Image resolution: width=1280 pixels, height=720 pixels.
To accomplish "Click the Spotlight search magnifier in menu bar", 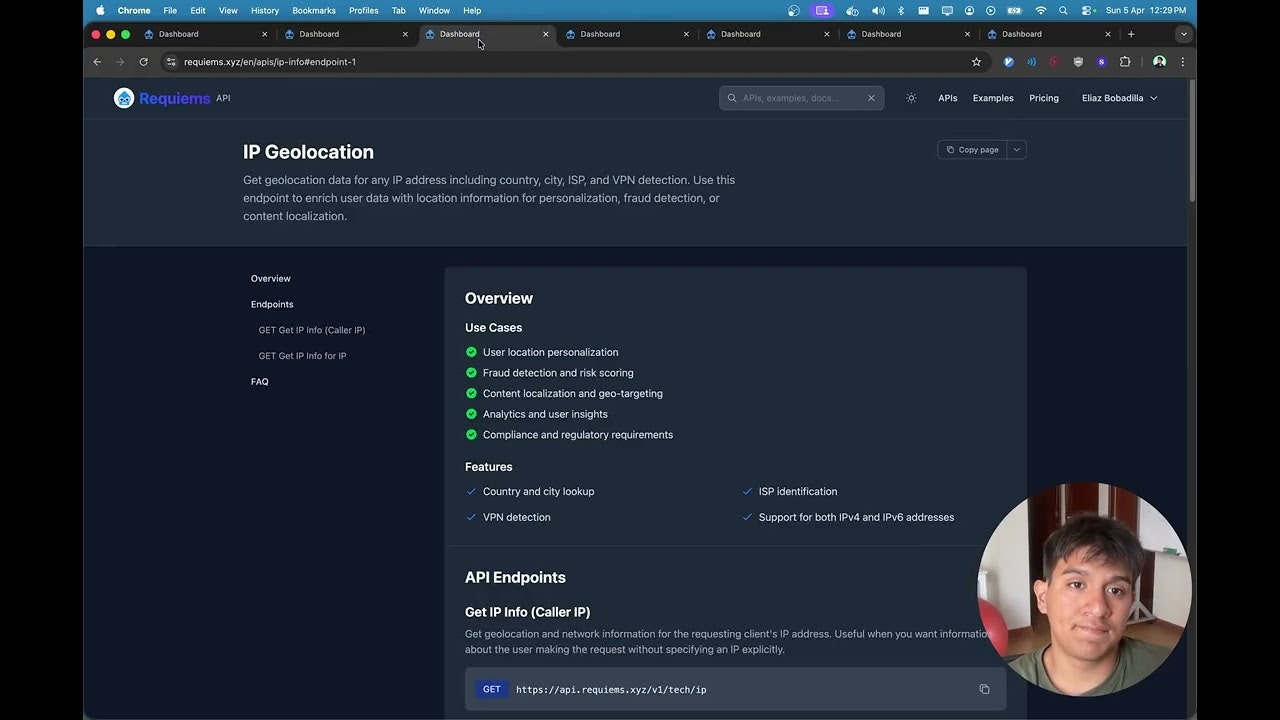I will (1062, 10).
